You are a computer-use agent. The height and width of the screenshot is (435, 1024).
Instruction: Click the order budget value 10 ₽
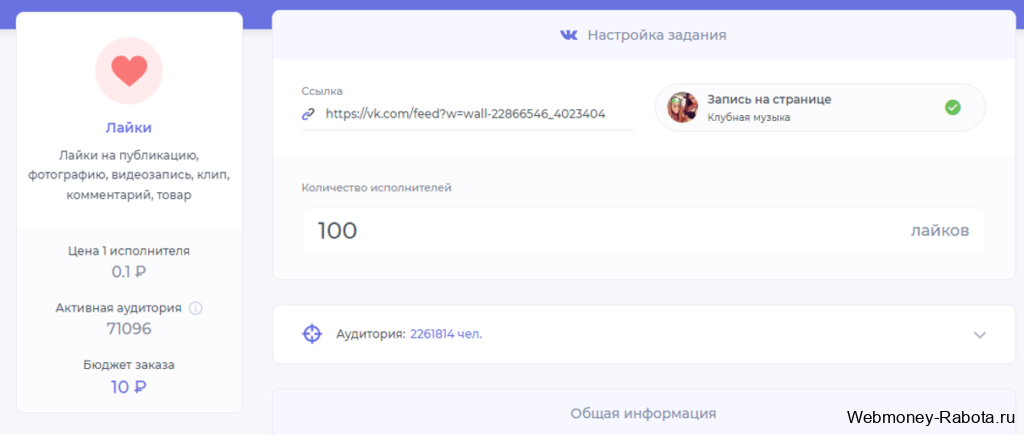point(129,387)
